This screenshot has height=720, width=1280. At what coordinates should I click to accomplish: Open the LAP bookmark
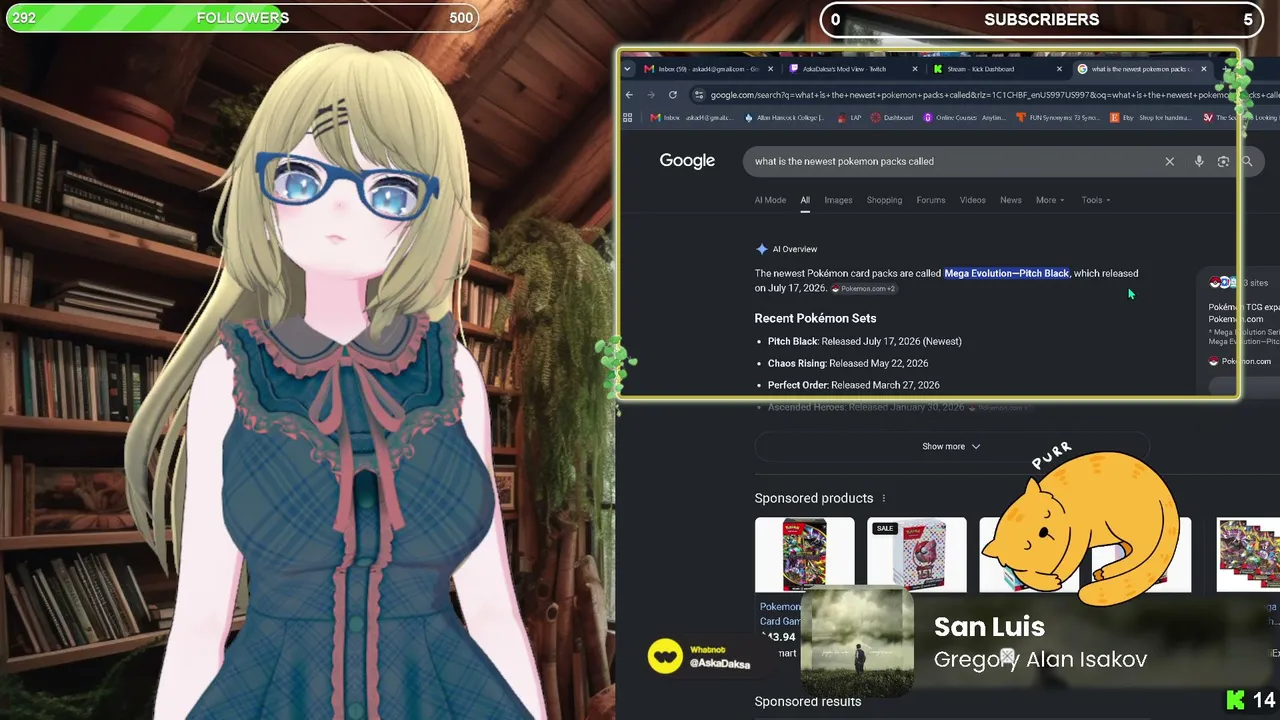pos(848,117)
